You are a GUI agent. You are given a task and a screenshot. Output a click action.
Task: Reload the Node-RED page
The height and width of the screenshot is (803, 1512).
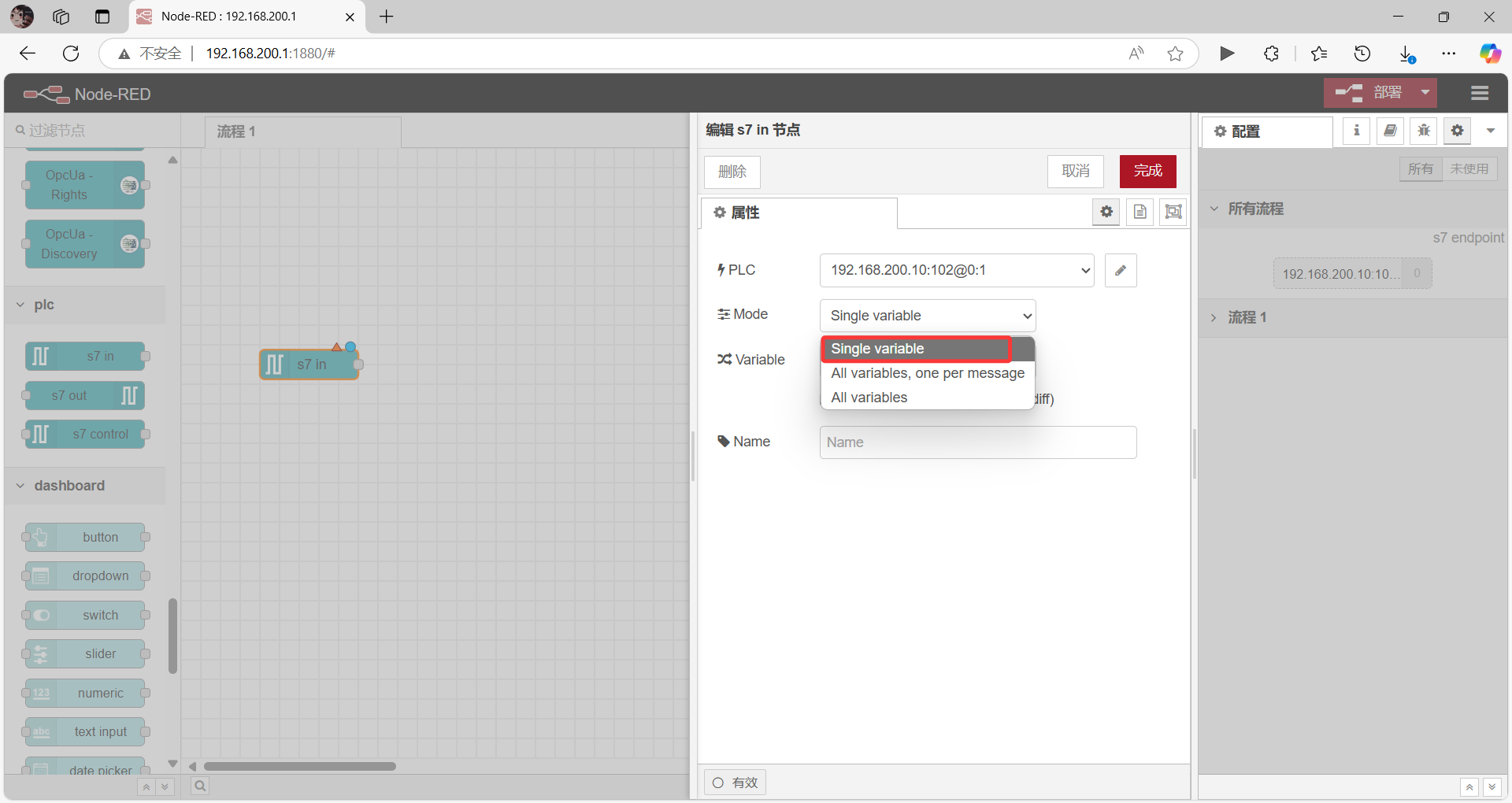coord(71,54)
